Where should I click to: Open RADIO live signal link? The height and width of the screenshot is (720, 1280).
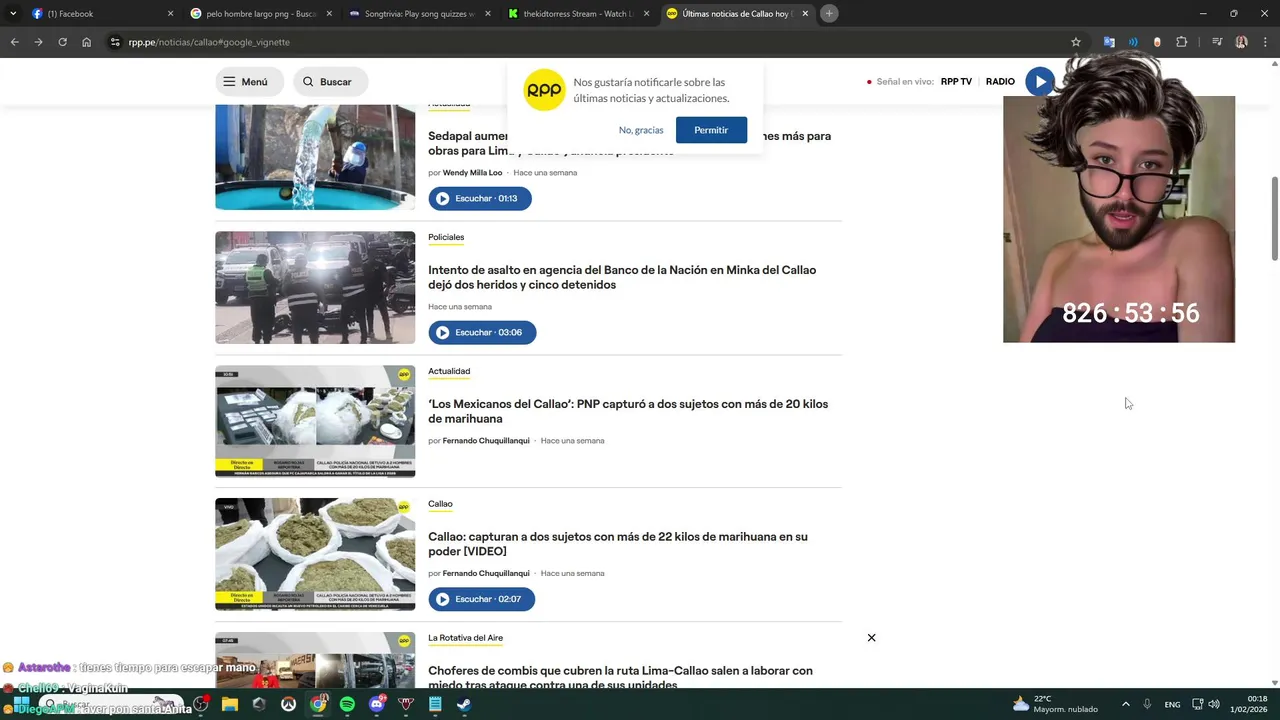click(1000, 82)
